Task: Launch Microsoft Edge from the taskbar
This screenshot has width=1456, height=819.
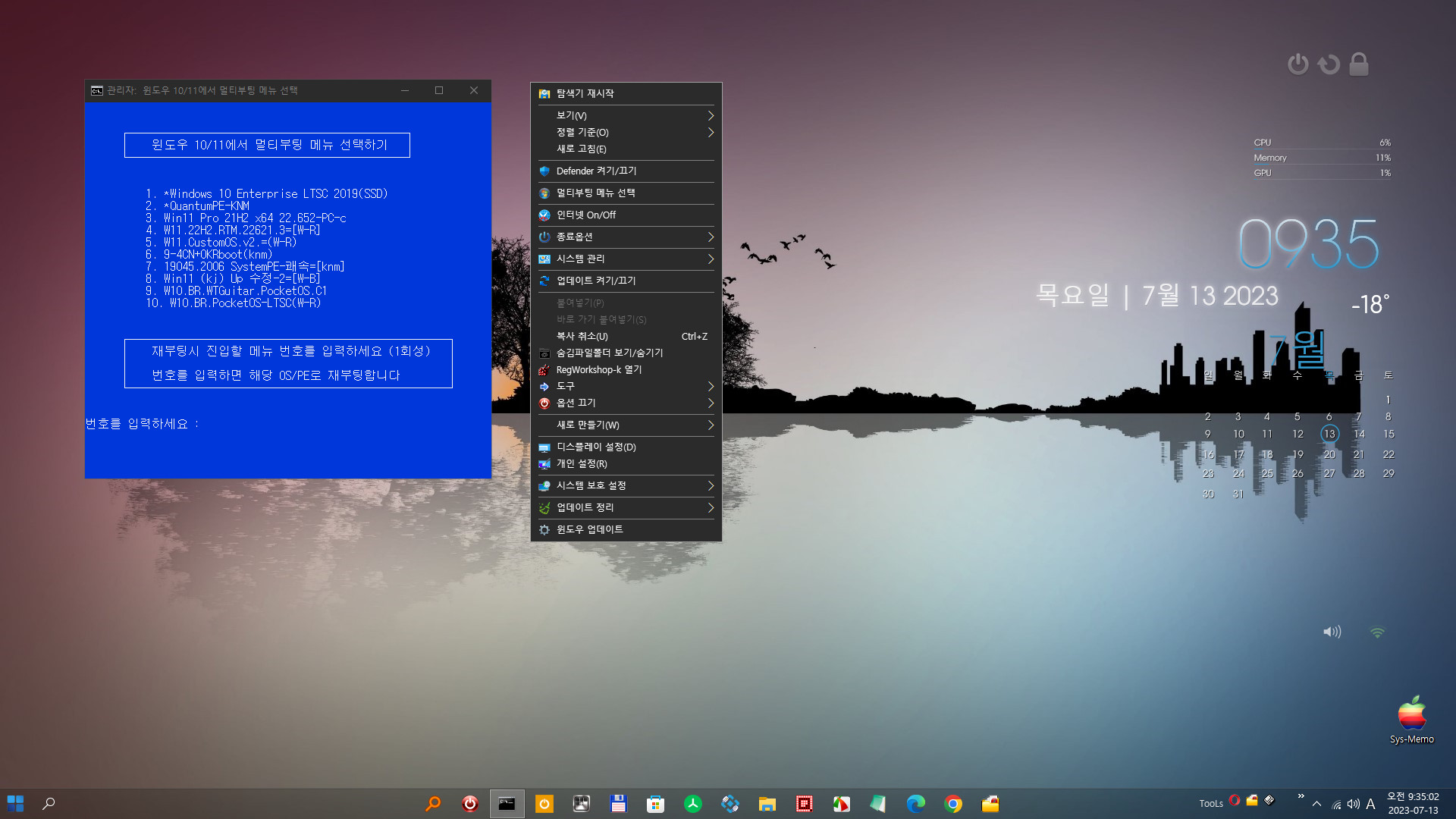Action: pos(916,804)
